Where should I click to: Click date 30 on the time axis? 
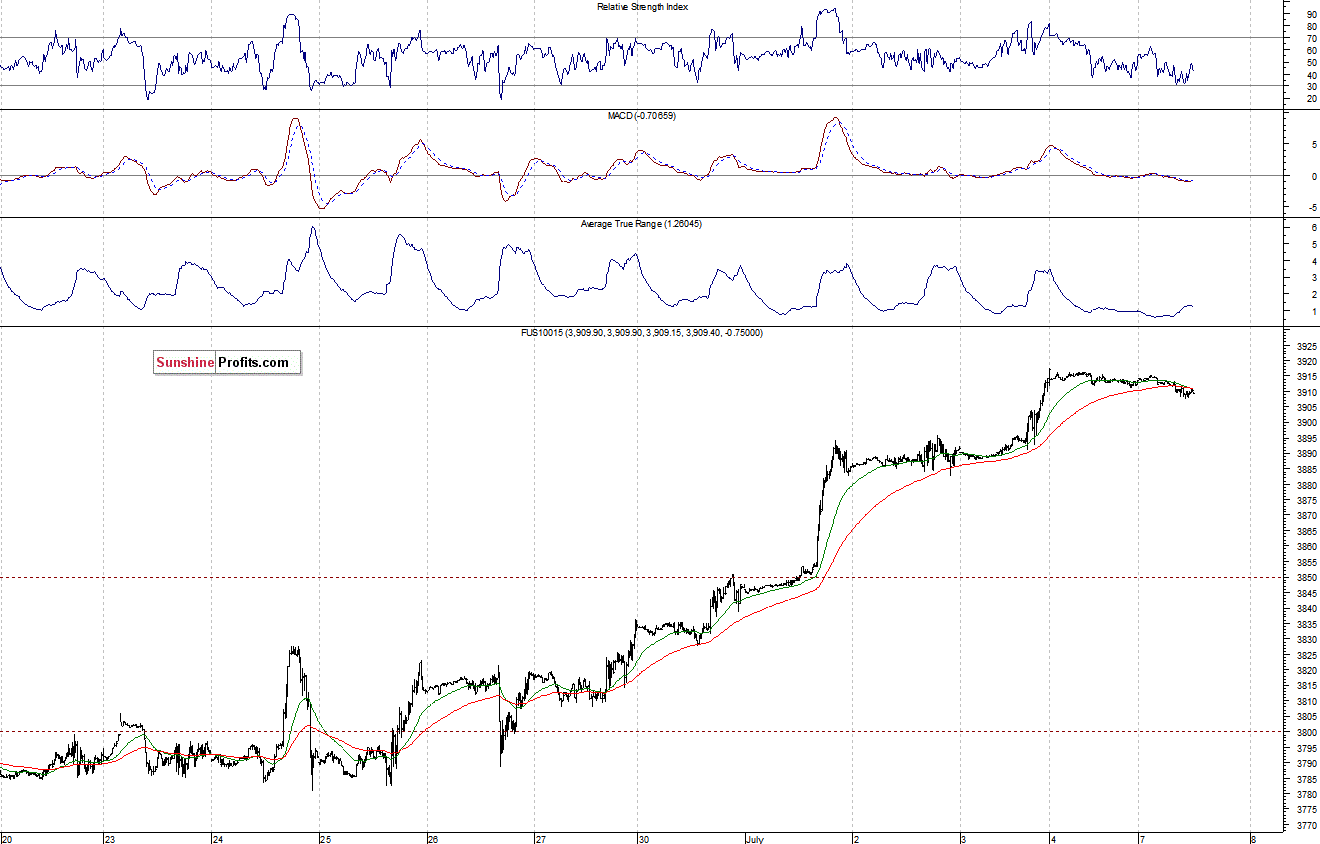tap(644, 838)
